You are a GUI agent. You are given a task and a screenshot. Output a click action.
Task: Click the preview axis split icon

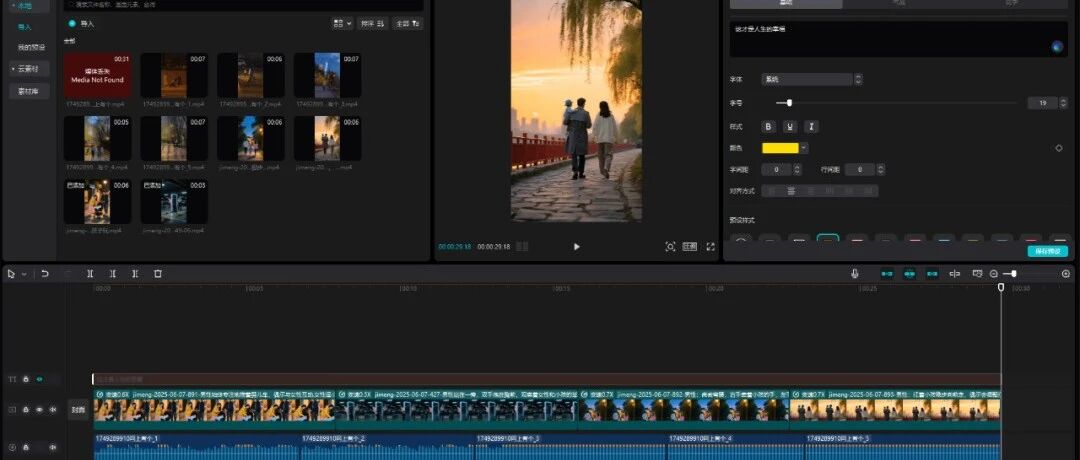point(955,274)
